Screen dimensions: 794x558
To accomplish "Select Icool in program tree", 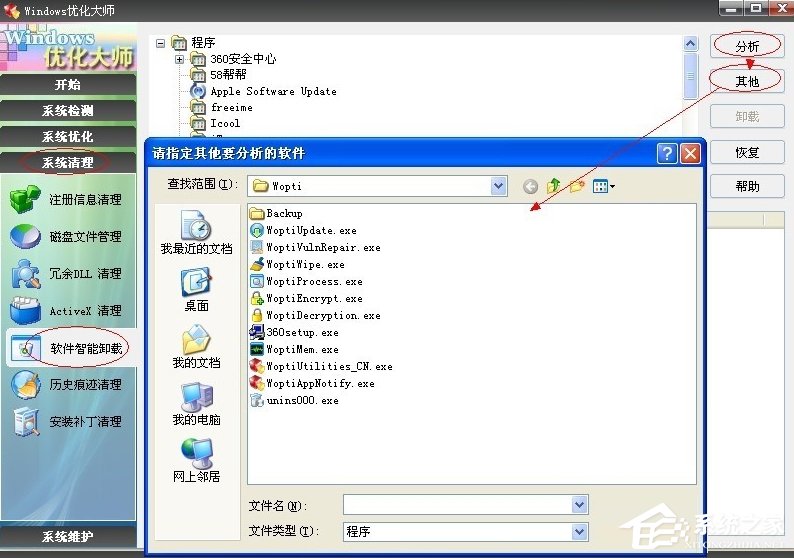I will pos(225,123).
